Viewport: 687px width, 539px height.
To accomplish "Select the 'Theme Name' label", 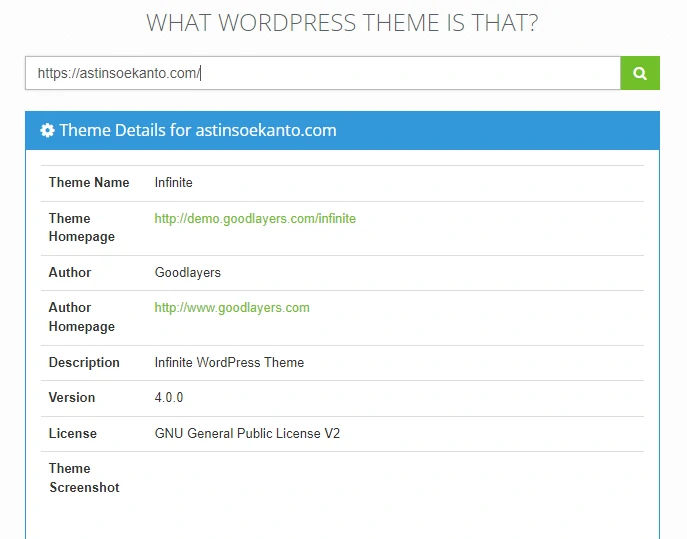I will point(89,182).
